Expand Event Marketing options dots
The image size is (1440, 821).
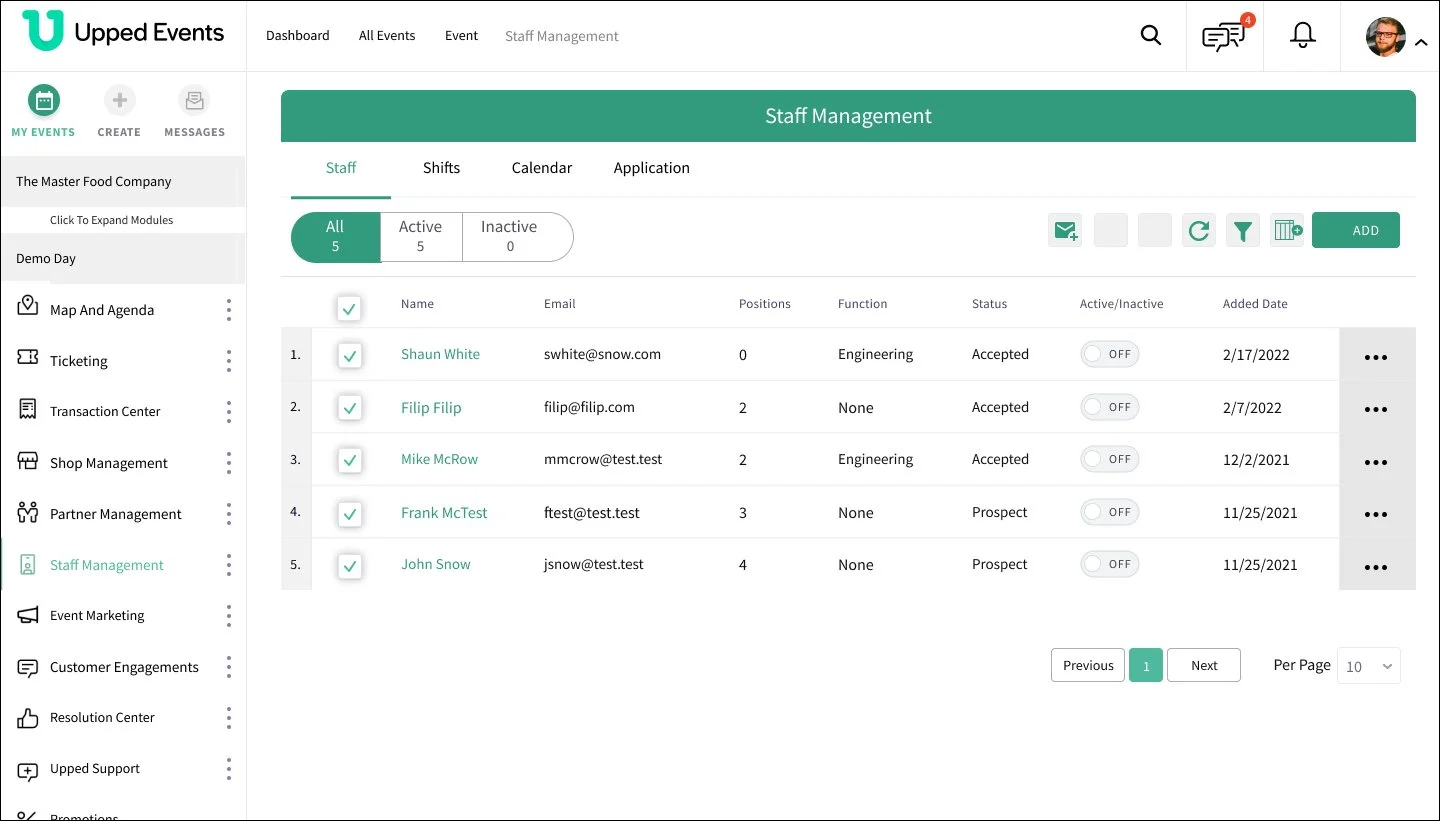[228, 615]
